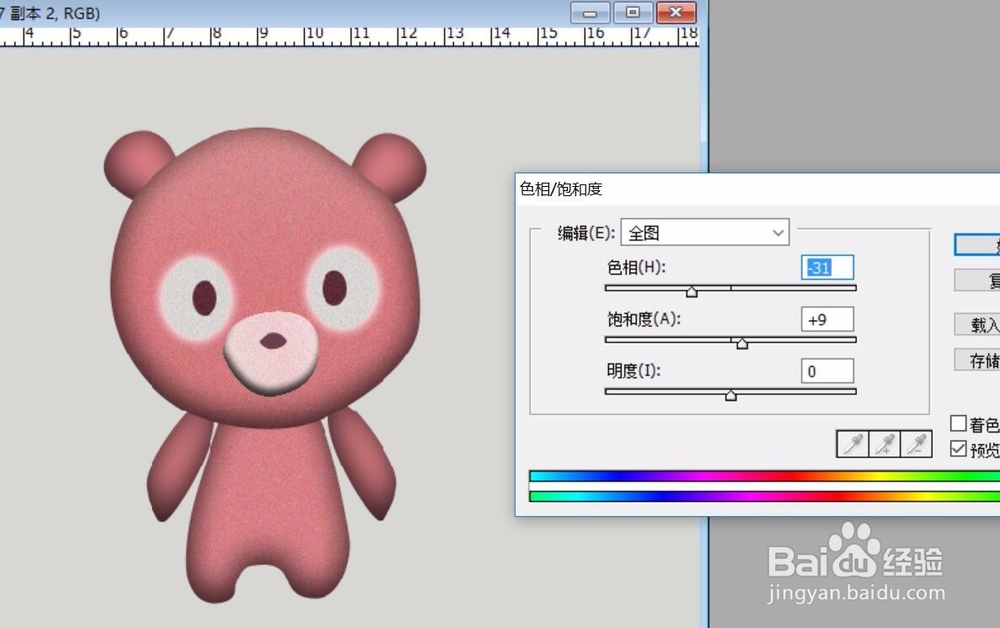Open the 编辑 channel dropdown showing 全图

(x=705, y=232)
